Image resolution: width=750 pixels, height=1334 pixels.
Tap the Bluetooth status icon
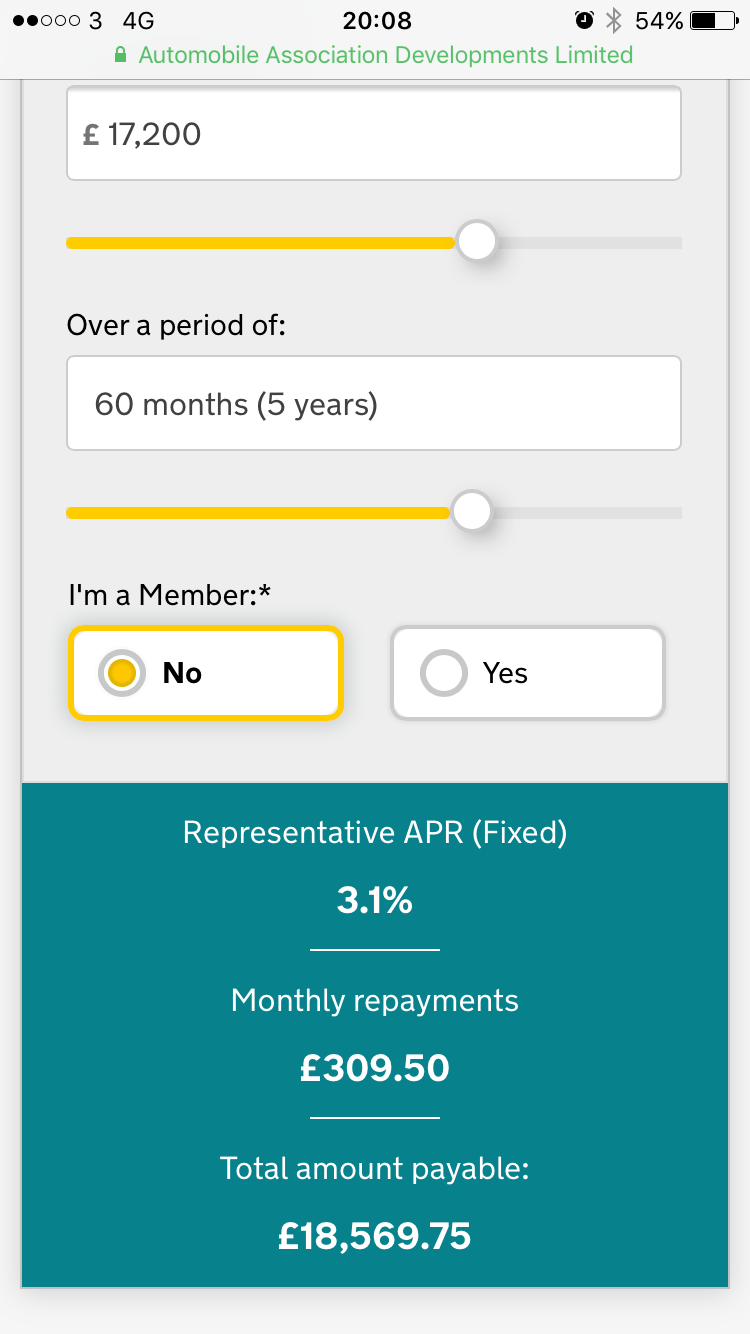pyautogui.click(x=615, y=20)
